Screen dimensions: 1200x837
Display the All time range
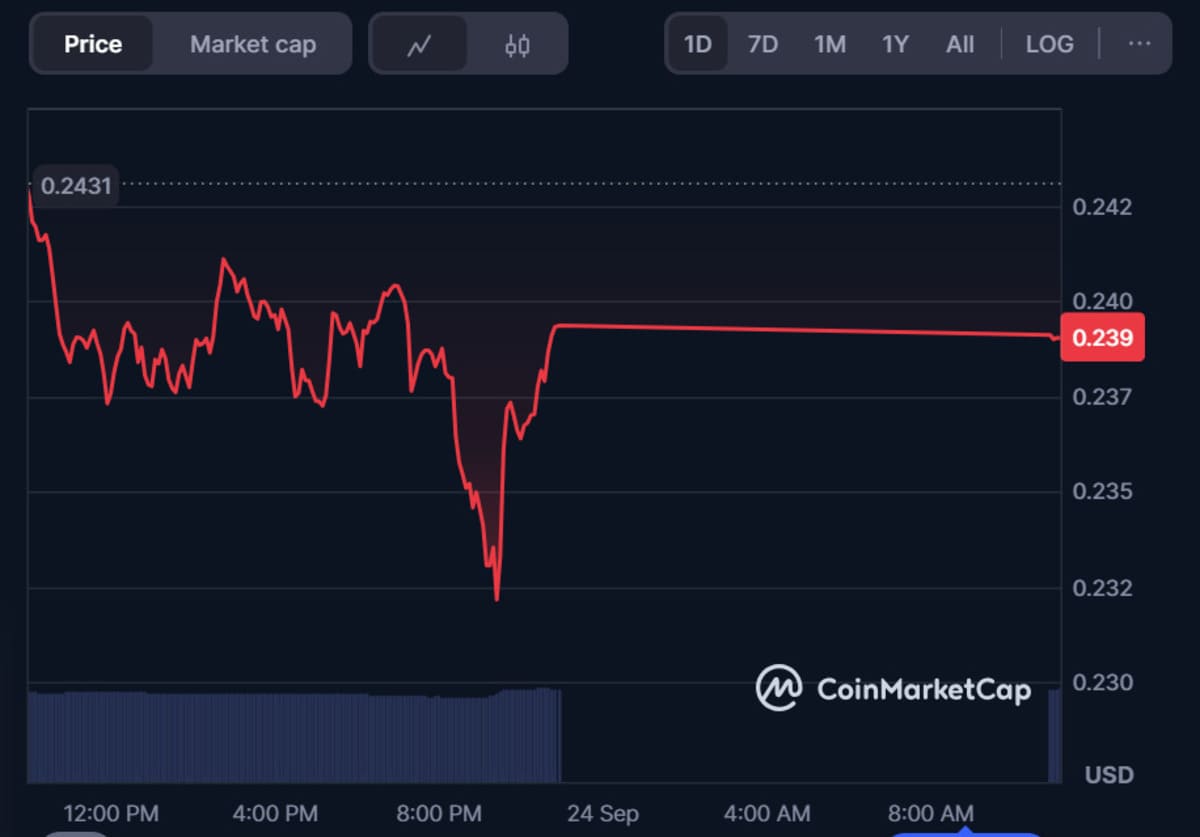pos(960,44)
